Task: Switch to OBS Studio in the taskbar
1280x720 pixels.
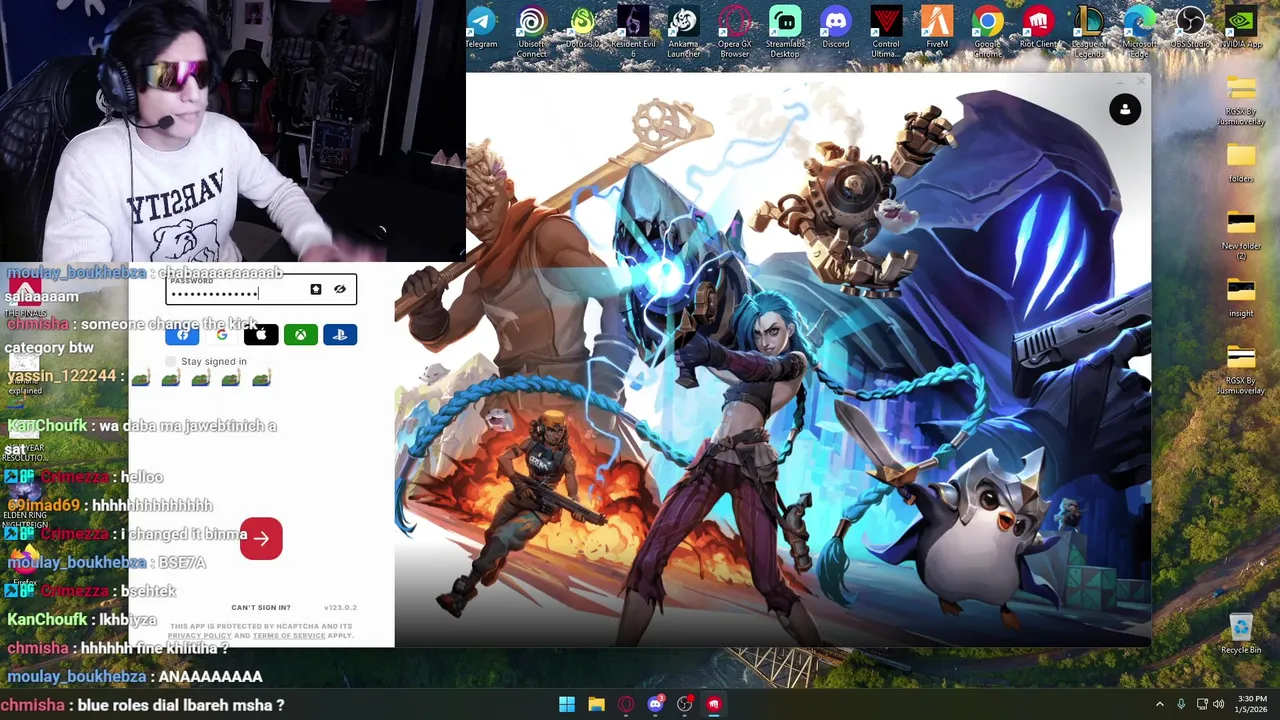Action: click(684, 704)
